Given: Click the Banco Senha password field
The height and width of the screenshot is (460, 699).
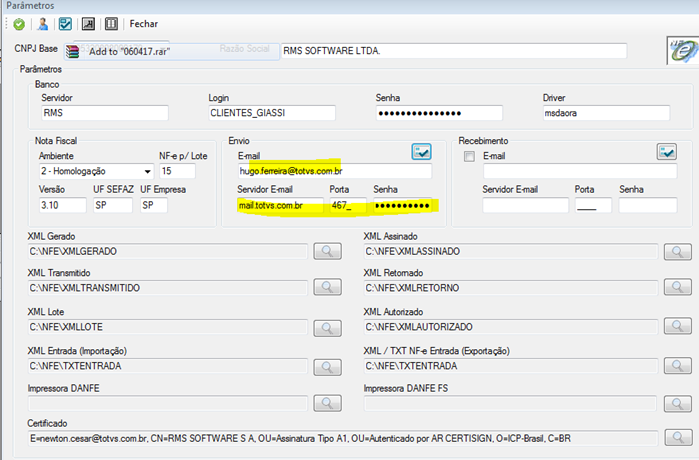Looking at the screenshot, I should 439,113.
